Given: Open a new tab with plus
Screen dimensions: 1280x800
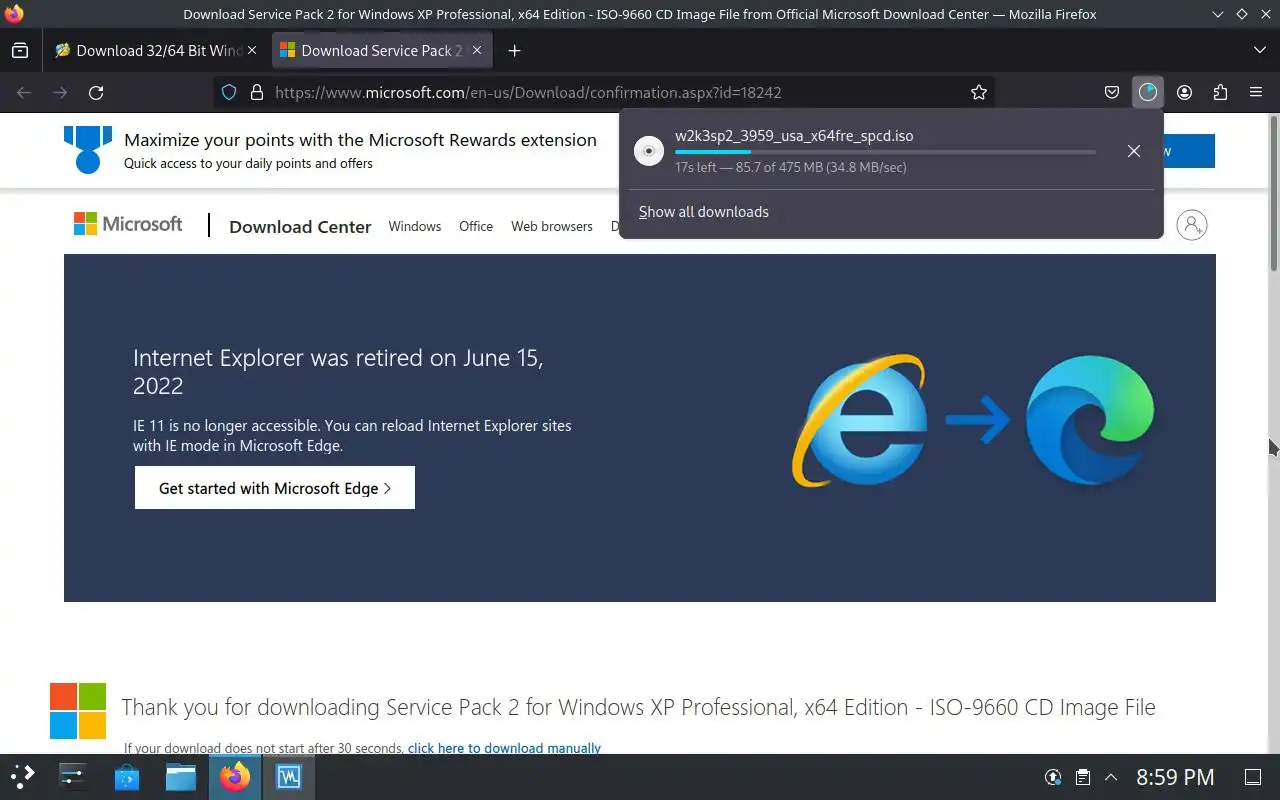Looking at the screenshot, I should (x=514, y=50).
